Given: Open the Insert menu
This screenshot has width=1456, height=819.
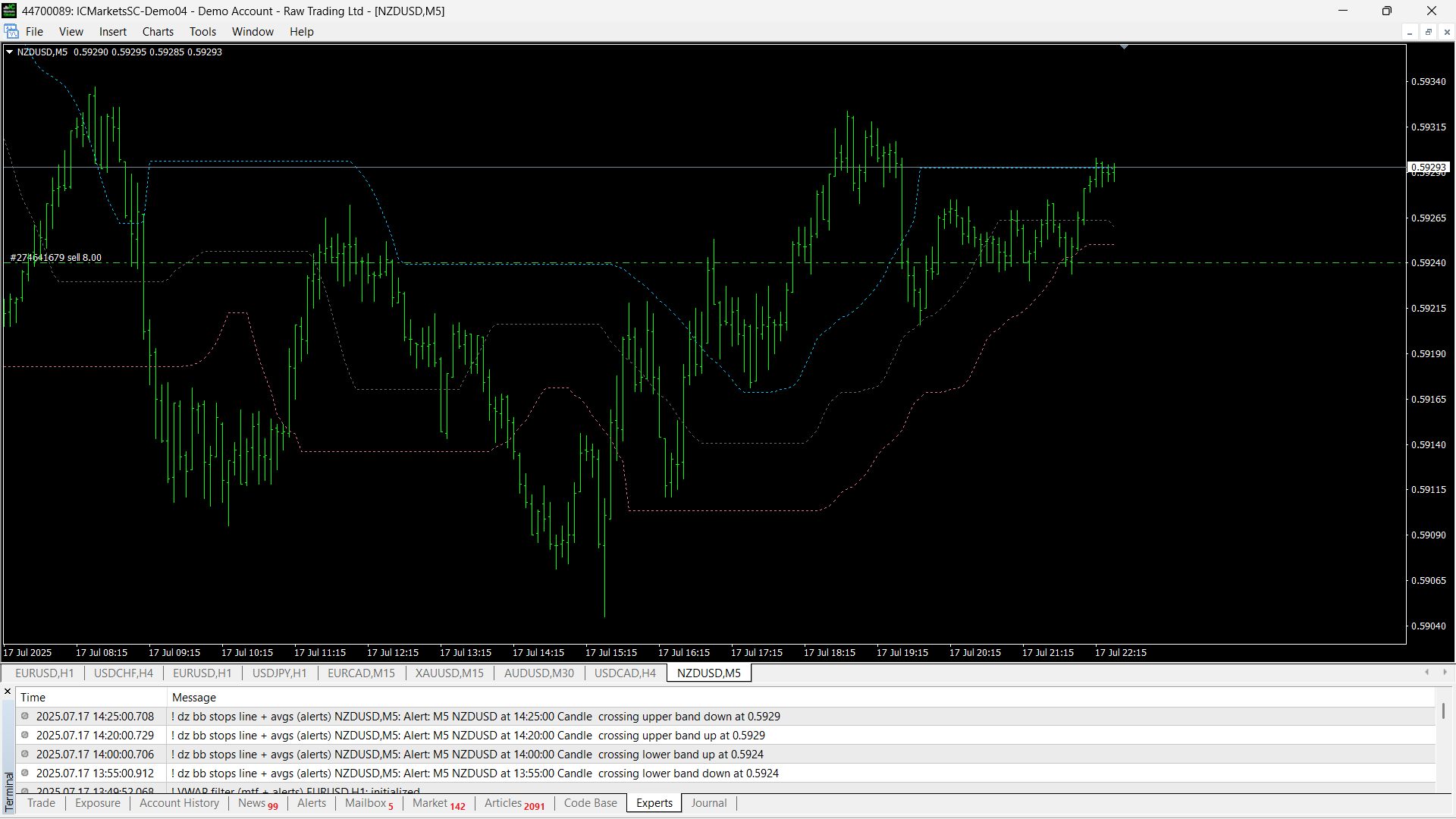Looking at the screenshot, I should coord(112,32).
